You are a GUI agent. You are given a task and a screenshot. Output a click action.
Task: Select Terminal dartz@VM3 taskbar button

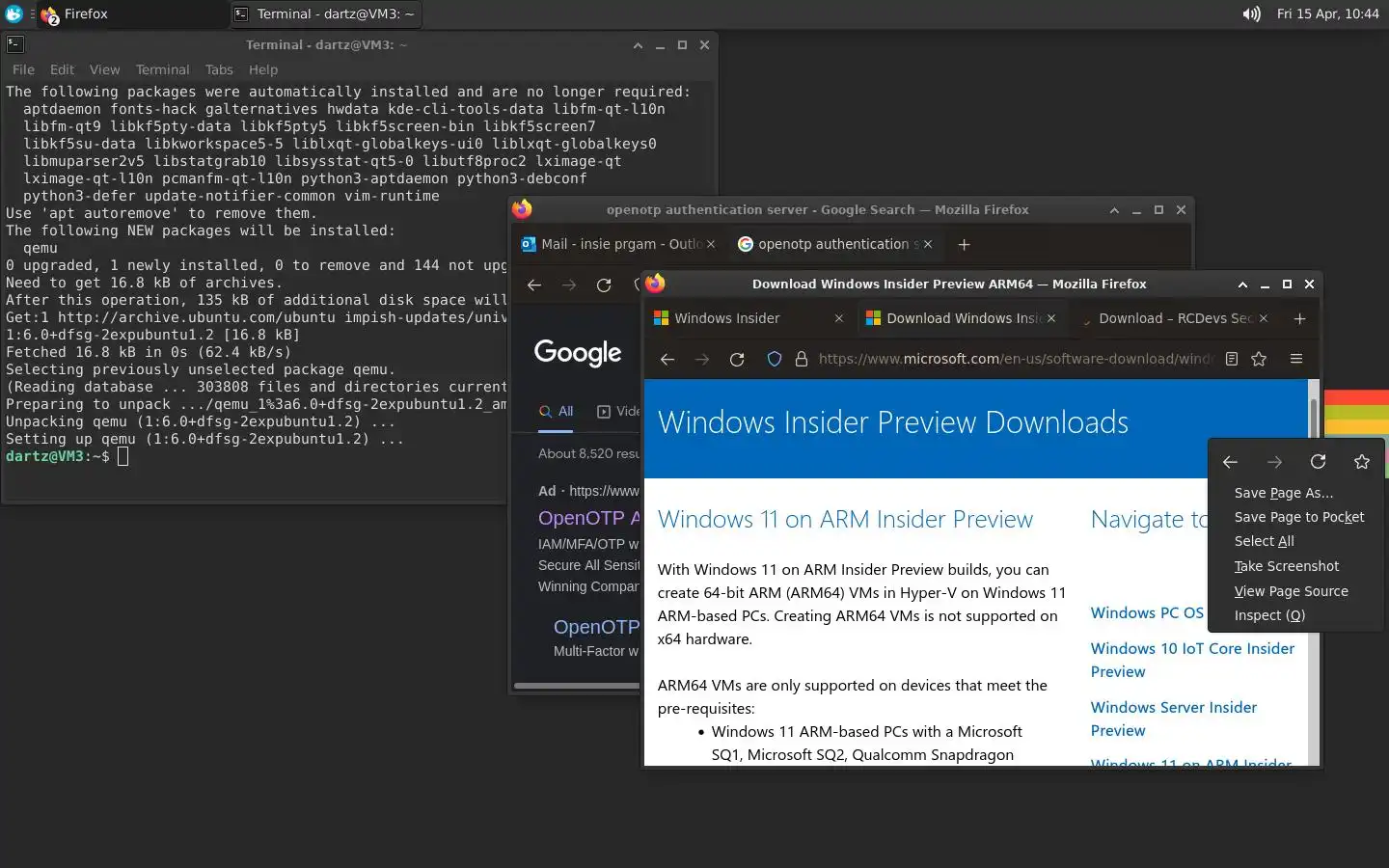326,14
